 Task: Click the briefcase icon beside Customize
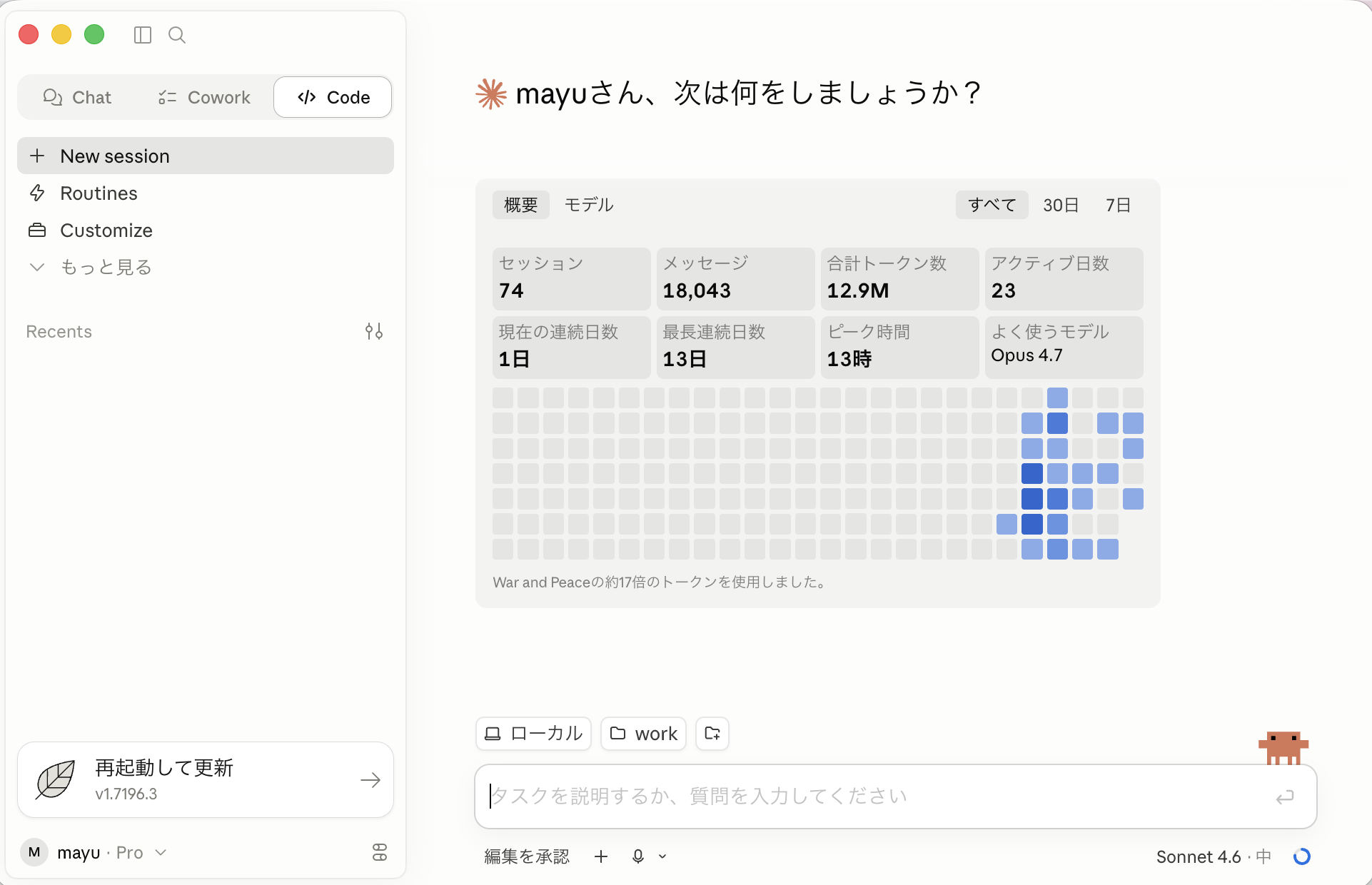(x=37, y=230)
